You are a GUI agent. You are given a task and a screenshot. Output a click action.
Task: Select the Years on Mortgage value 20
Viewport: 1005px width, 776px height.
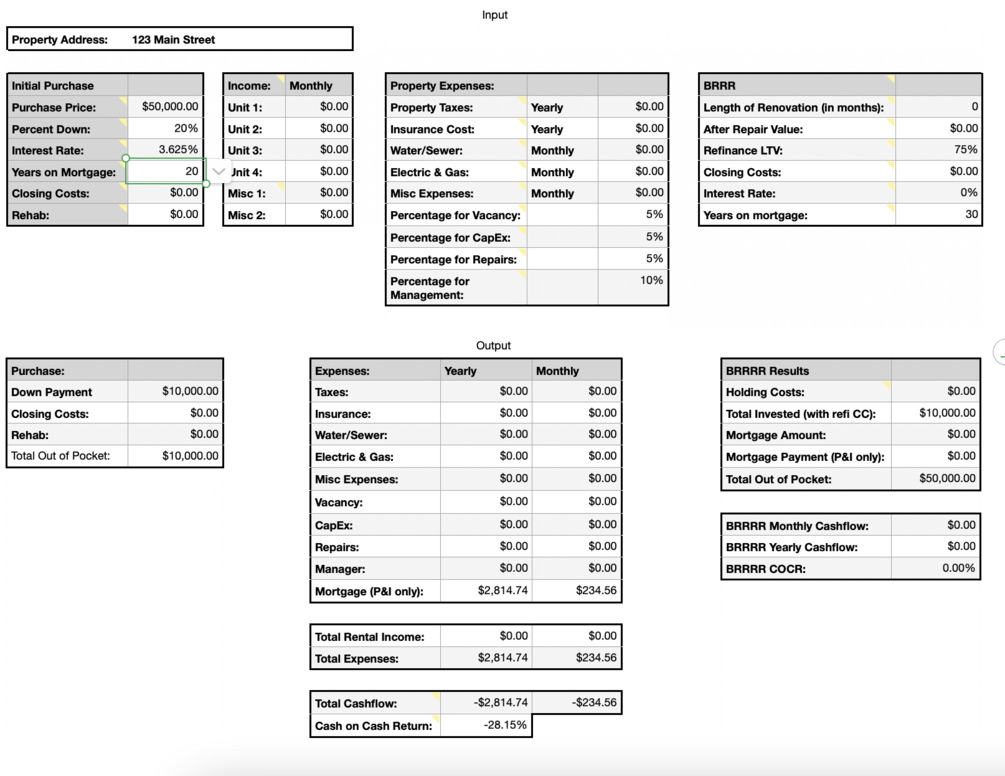click(165, 172)
